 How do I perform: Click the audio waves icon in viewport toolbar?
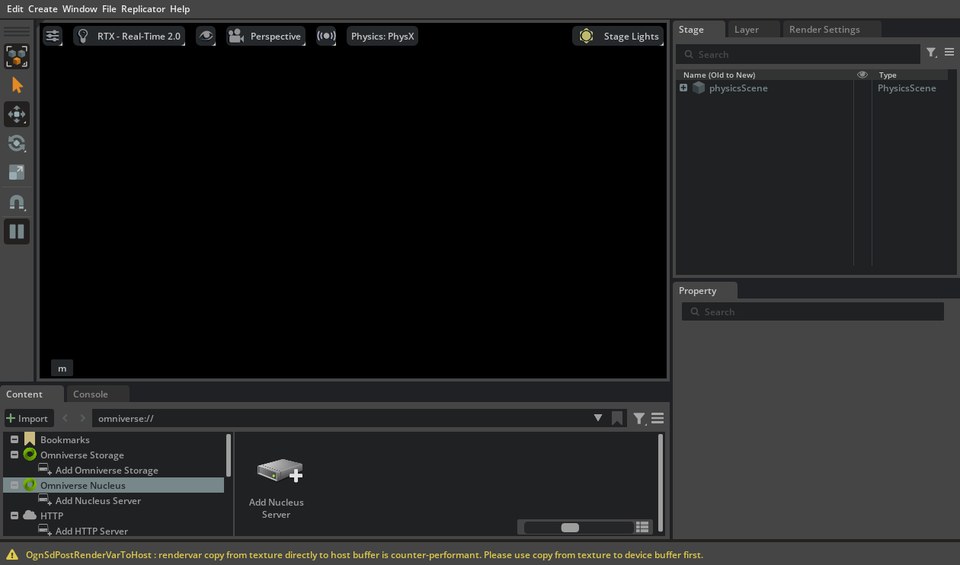(326, 36)
